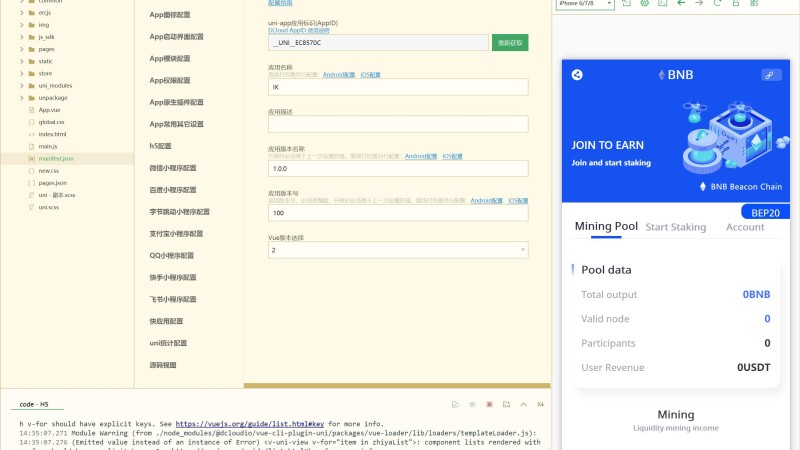Open the iPhone 6/7/8 device dropdown
Viewport: 800px width, 450px height.
pyautogui.click(x=585, y=4)
